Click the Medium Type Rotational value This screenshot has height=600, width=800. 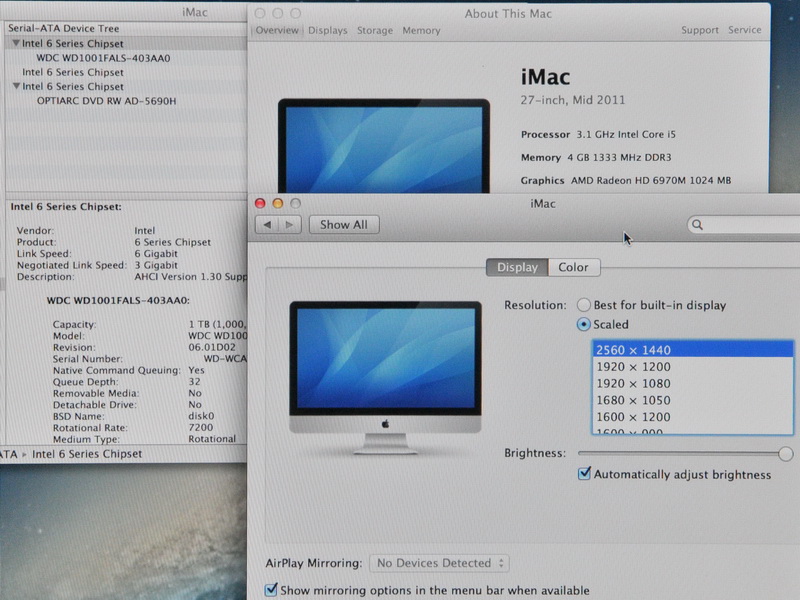point(212,439)
